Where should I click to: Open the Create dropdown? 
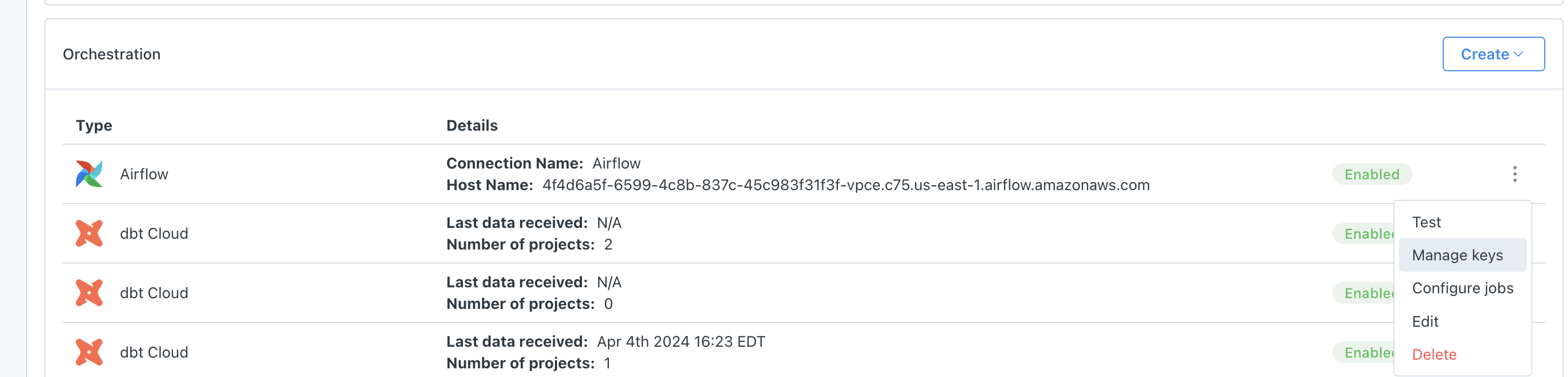click(1492, 53)
